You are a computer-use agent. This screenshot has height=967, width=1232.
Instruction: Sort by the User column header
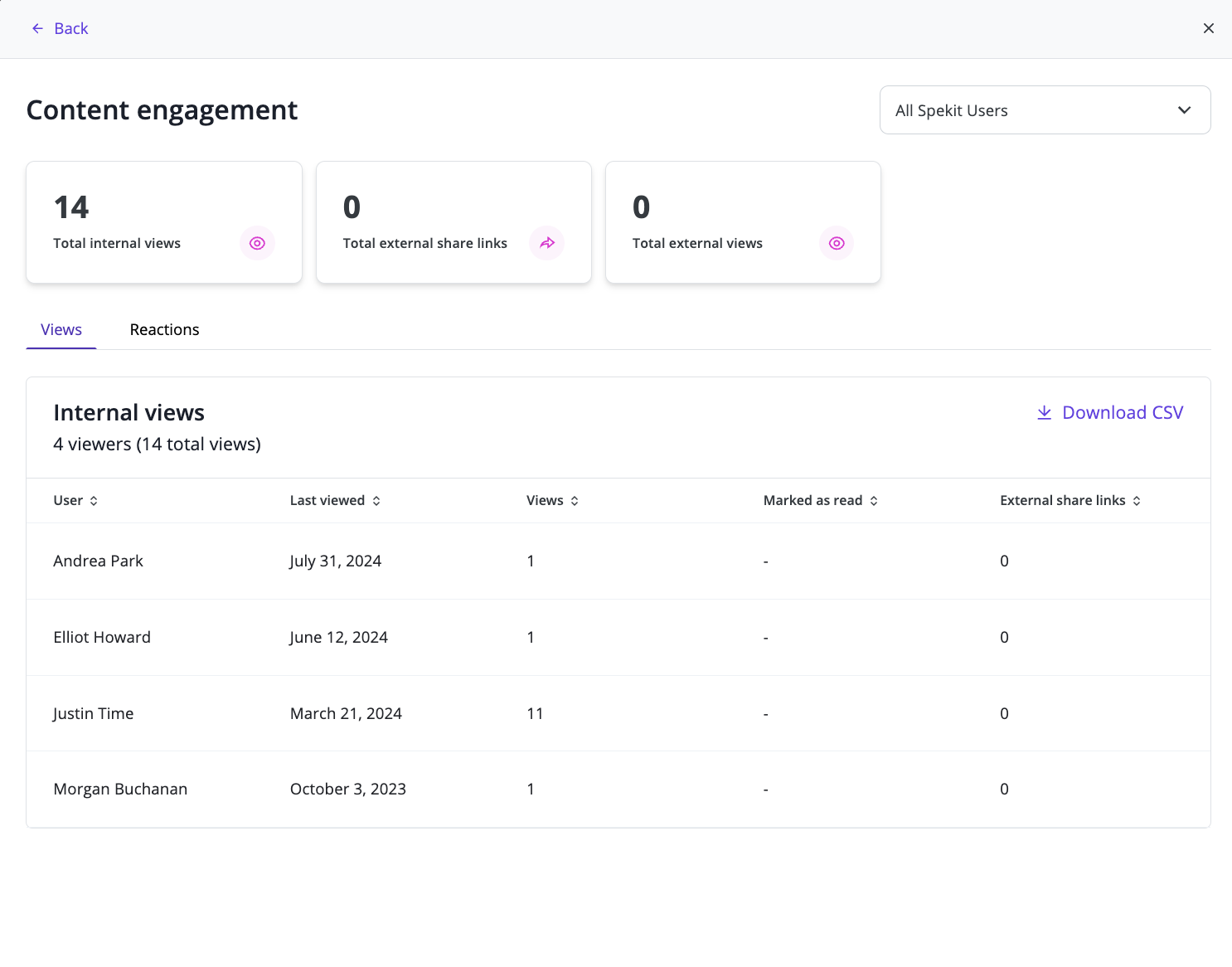[75, 501]
